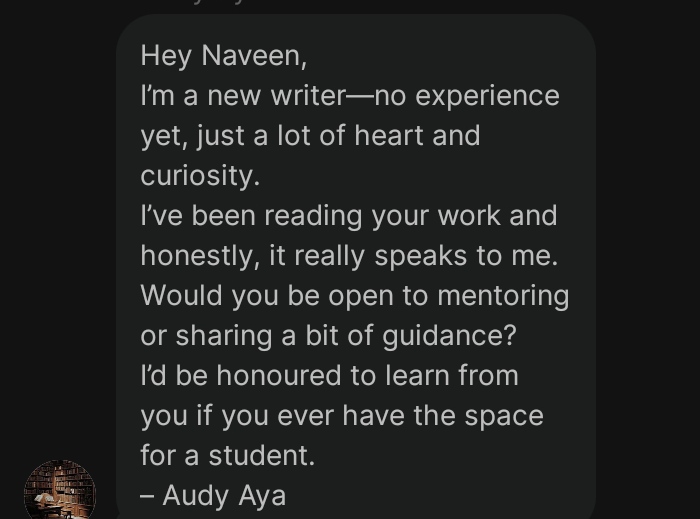Click the phrase "new writer" in the message
This screenshot has height=519, width=700.
coord(276,96)
